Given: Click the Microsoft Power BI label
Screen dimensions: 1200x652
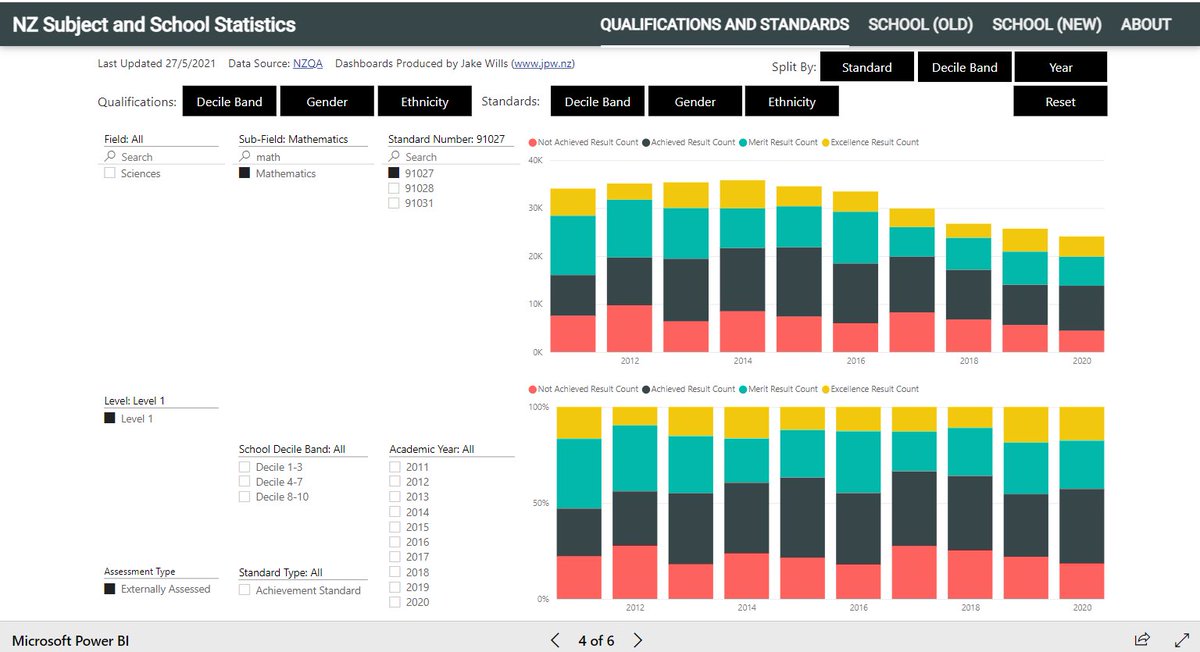Looking at the screenshot, I should pos(70,640).
